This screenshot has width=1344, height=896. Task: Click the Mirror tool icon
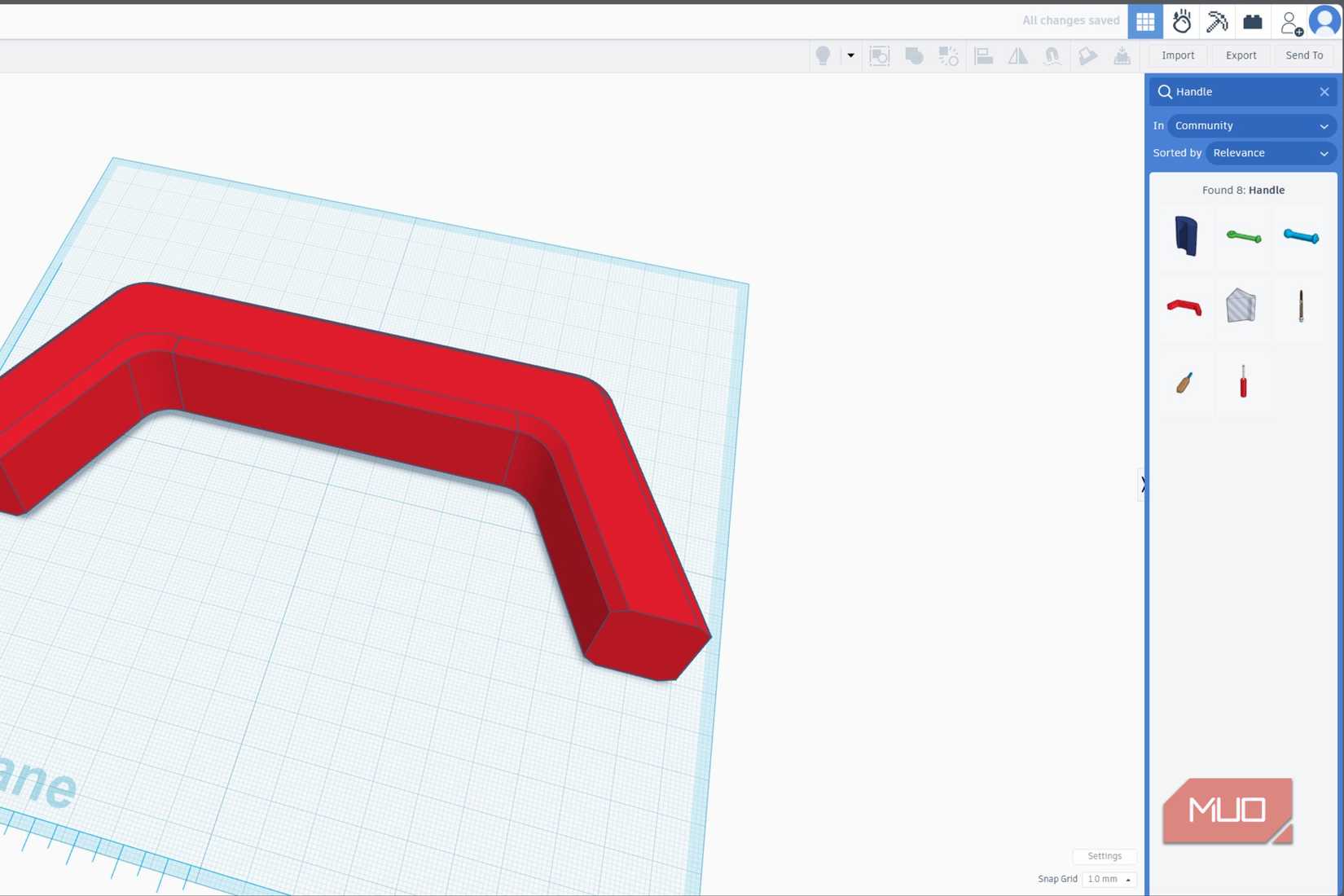(1018, 55)
